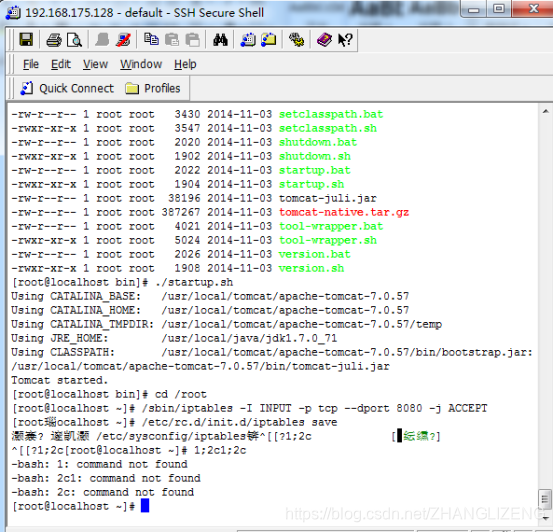Open the Window menu
Screen dimensions: 554x532
point(141,64)
